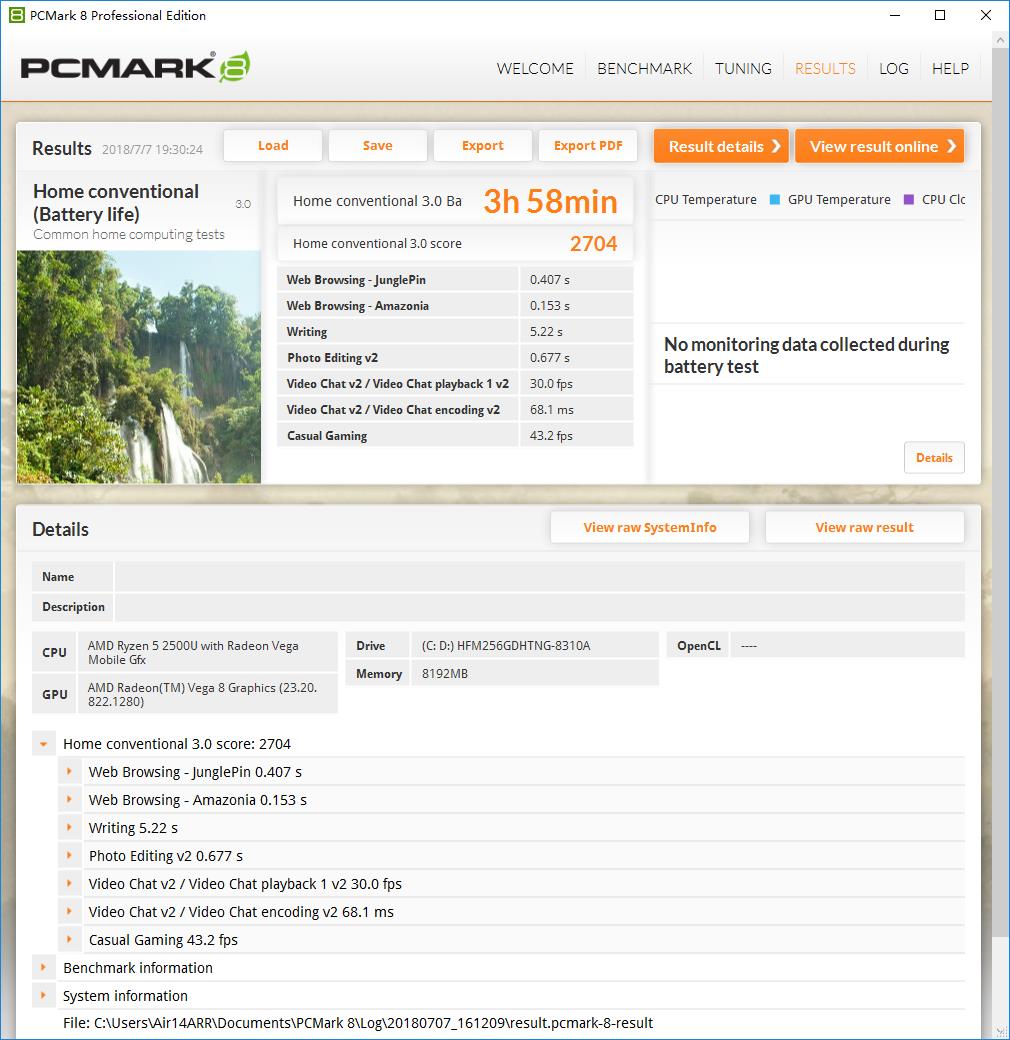This screenshot has width=1010, height=1040.
Task: Collapse the Home conventional 3.0 score tree
Action: coord(44,744)
